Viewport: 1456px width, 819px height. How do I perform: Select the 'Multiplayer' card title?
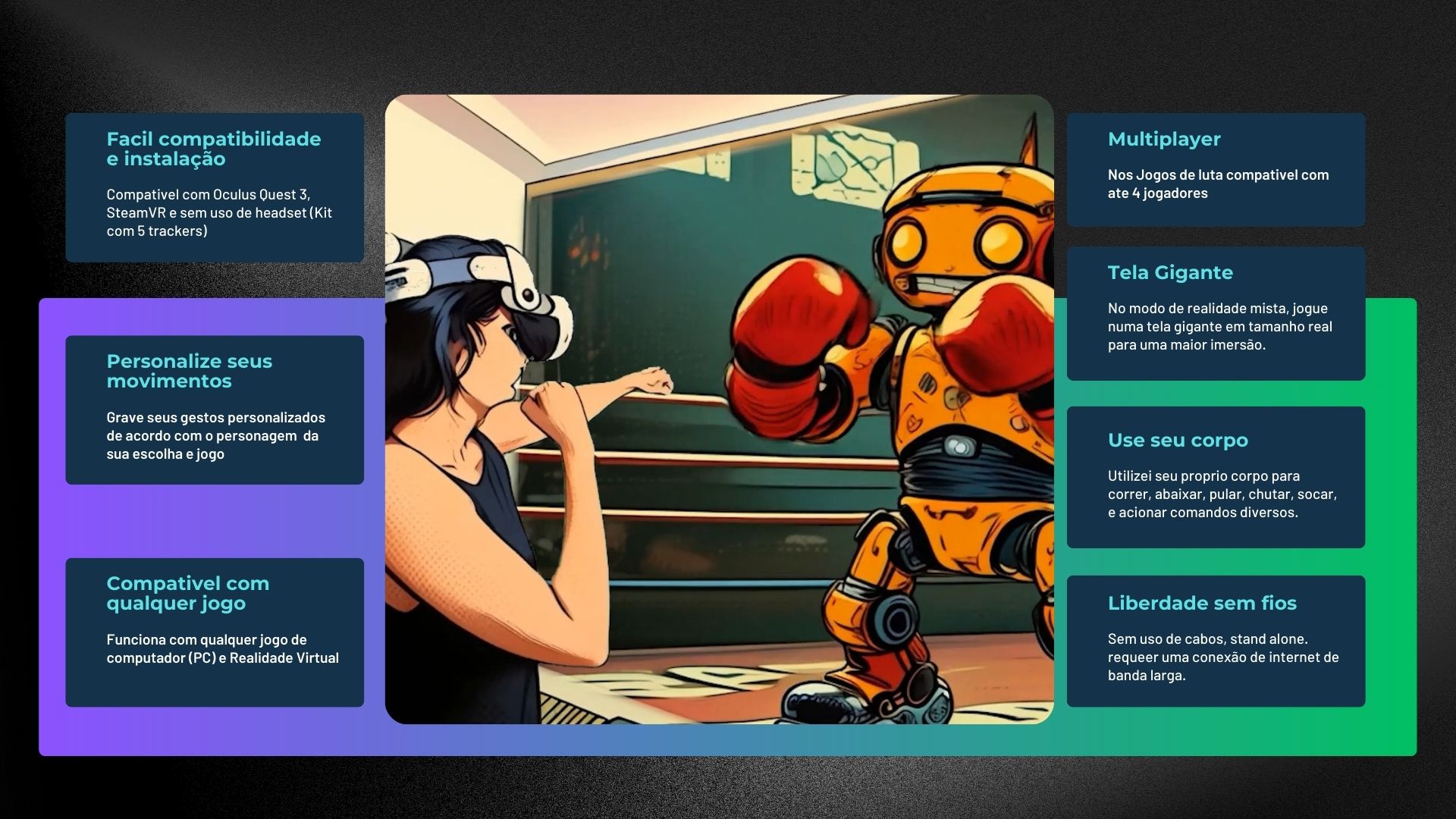click(x=1163, y=139)
